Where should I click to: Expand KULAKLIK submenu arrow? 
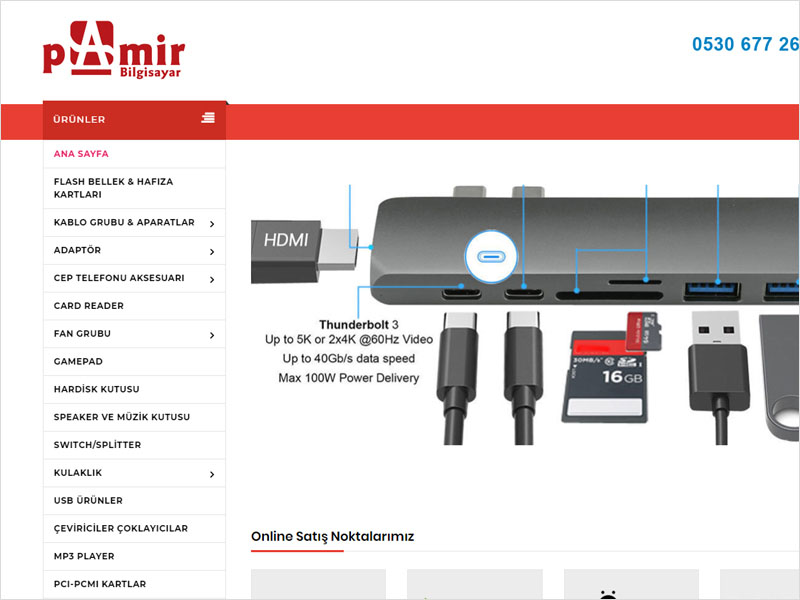[x=212, y=474]
